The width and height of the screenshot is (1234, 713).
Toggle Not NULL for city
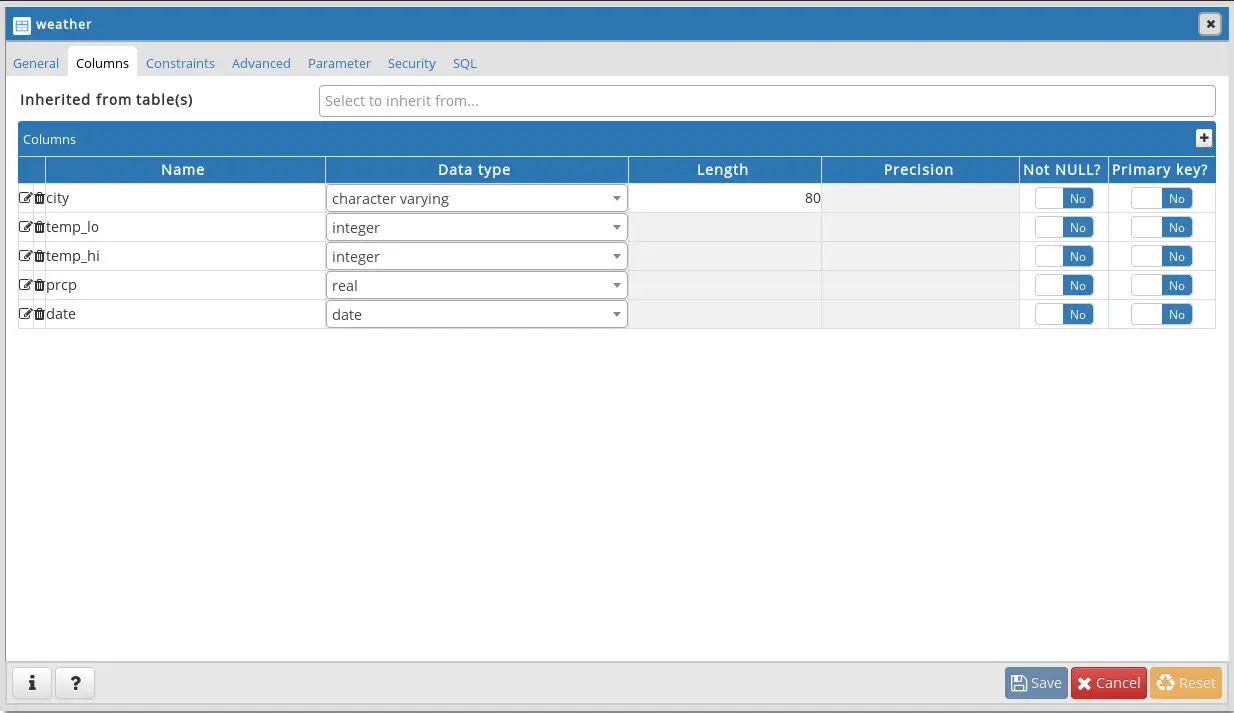(x=1064, y=198)
